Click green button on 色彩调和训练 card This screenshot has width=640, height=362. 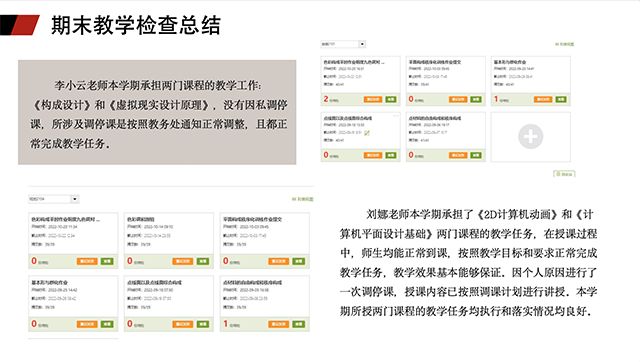(203, 261)
